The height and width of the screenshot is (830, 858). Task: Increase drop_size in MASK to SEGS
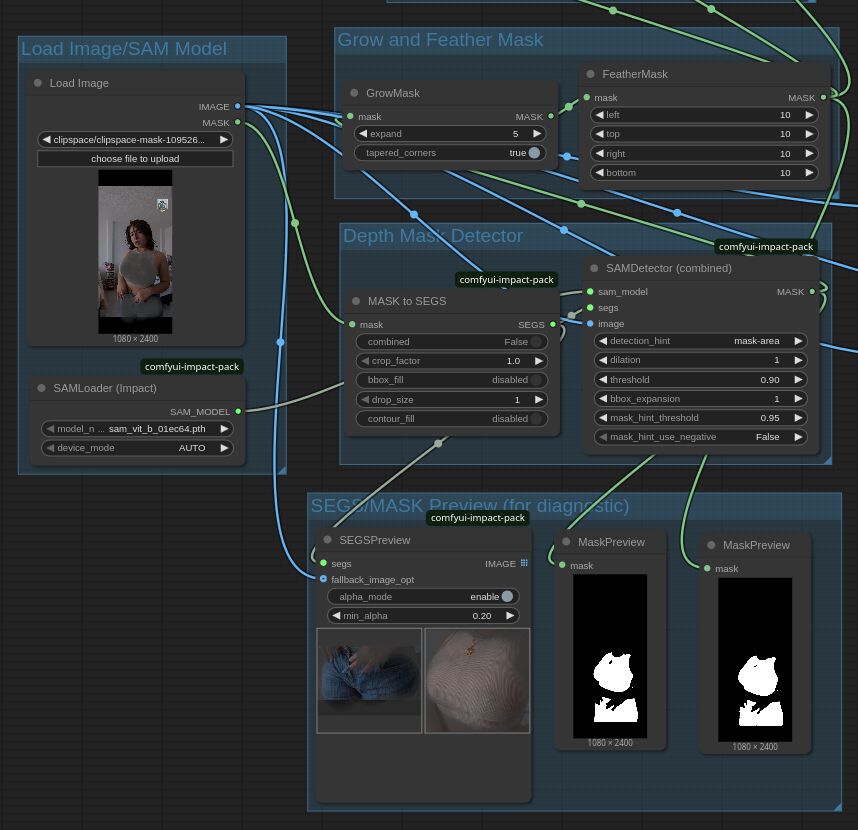coord(538,399)
